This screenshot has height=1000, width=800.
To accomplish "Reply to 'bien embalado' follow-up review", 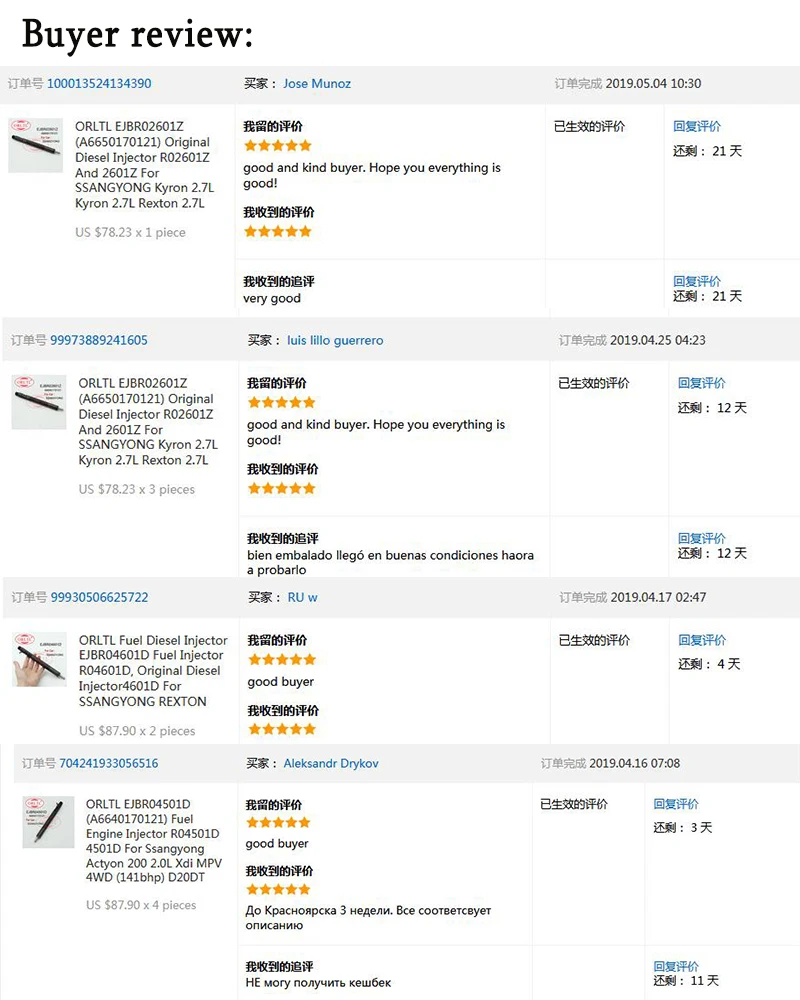I will (701, 538).
